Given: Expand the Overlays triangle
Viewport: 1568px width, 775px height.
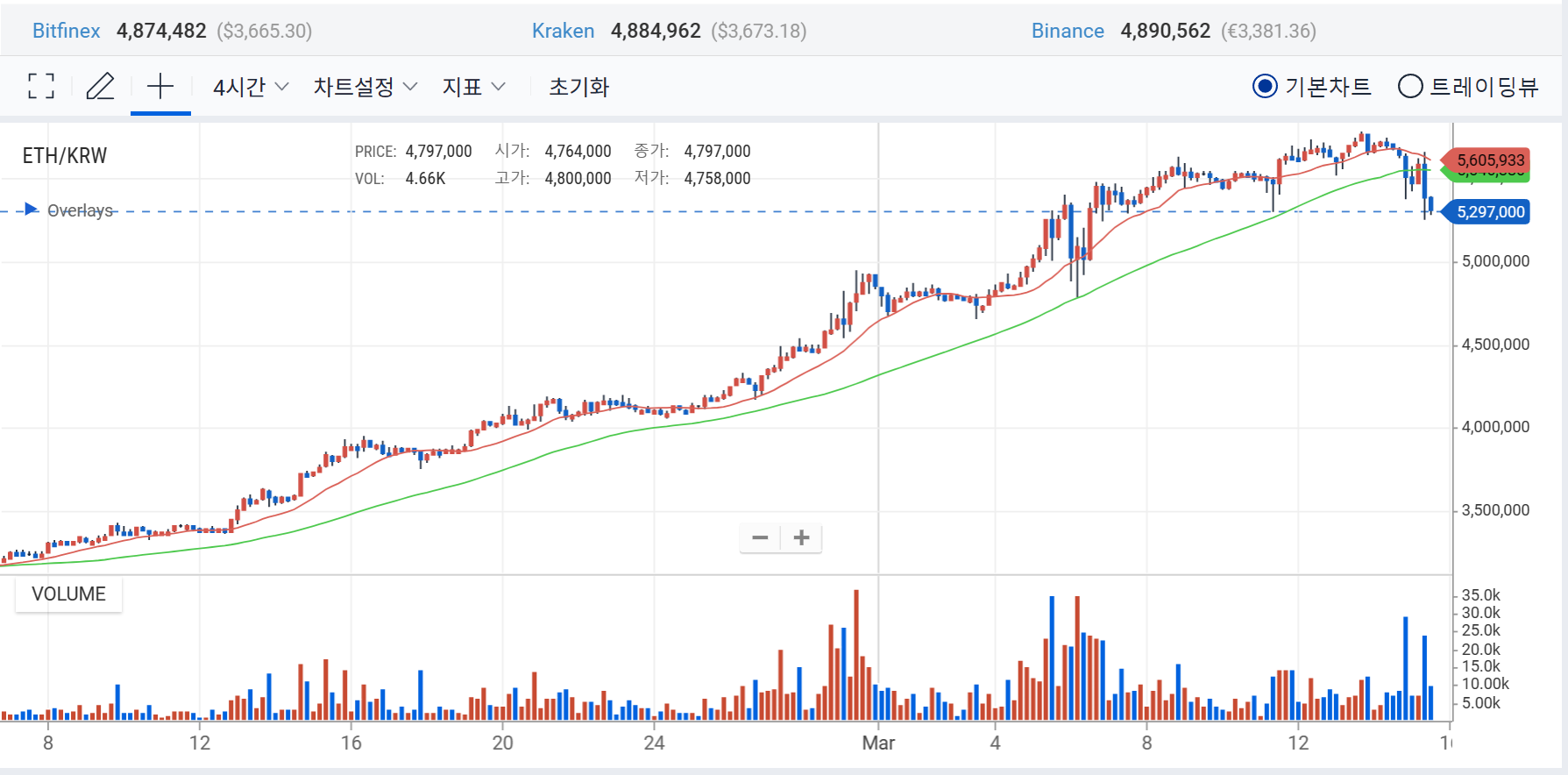Looking at the screenshot, I should tap(32, 210).
